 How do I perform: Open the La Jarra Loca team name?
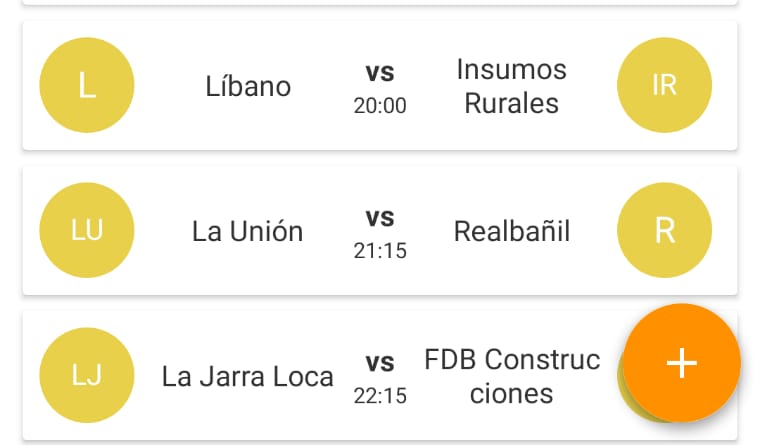coord(248,377)
